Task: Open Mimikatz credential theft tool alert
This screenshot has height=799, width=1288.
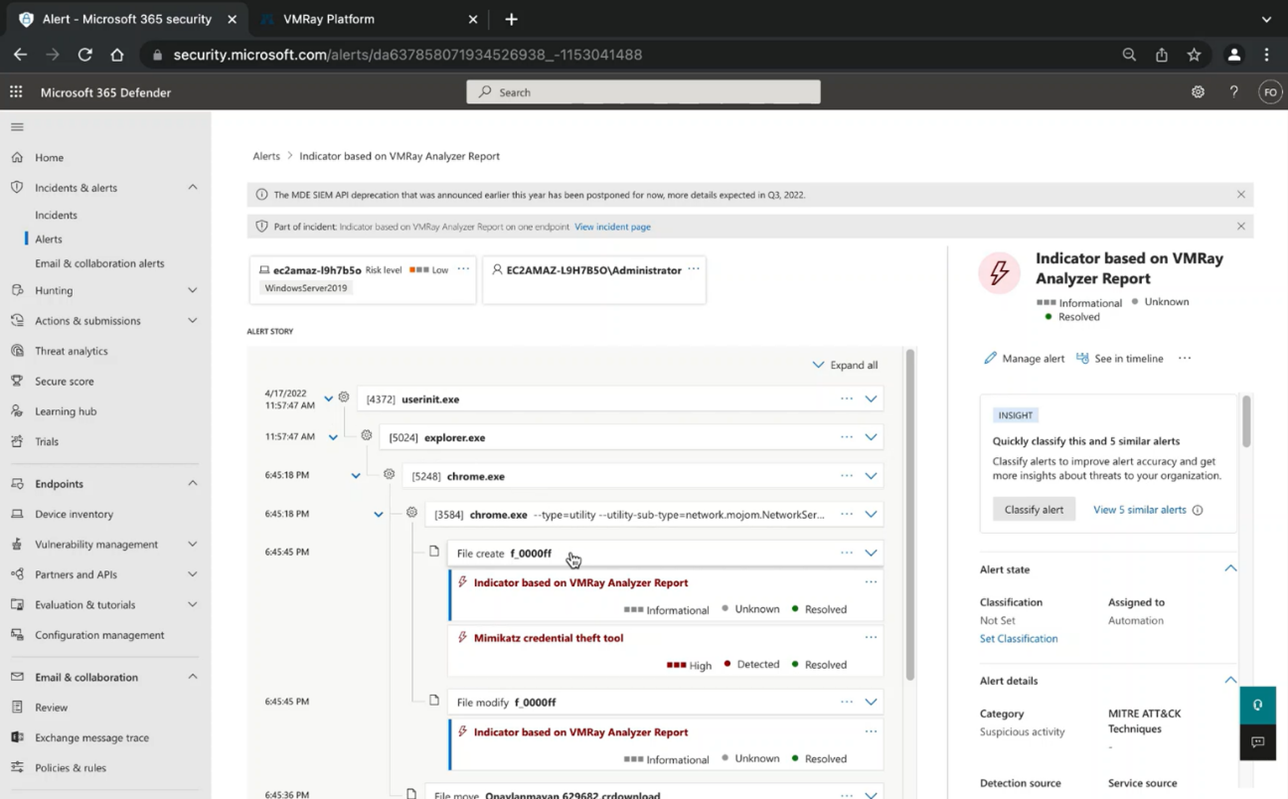Action: point(548,638)
